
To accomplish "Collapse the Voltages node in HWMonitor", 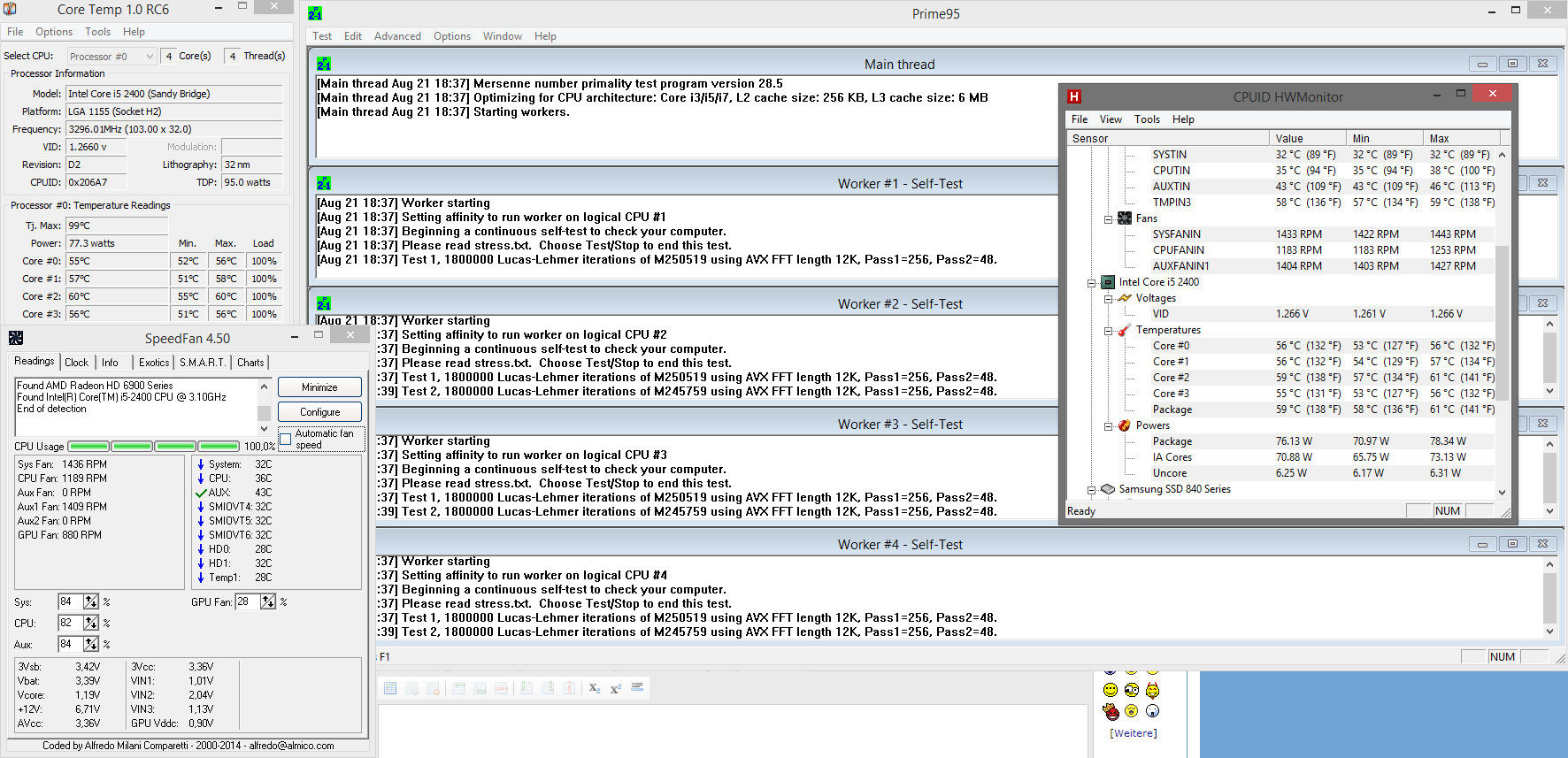I will pos(1108,298).
